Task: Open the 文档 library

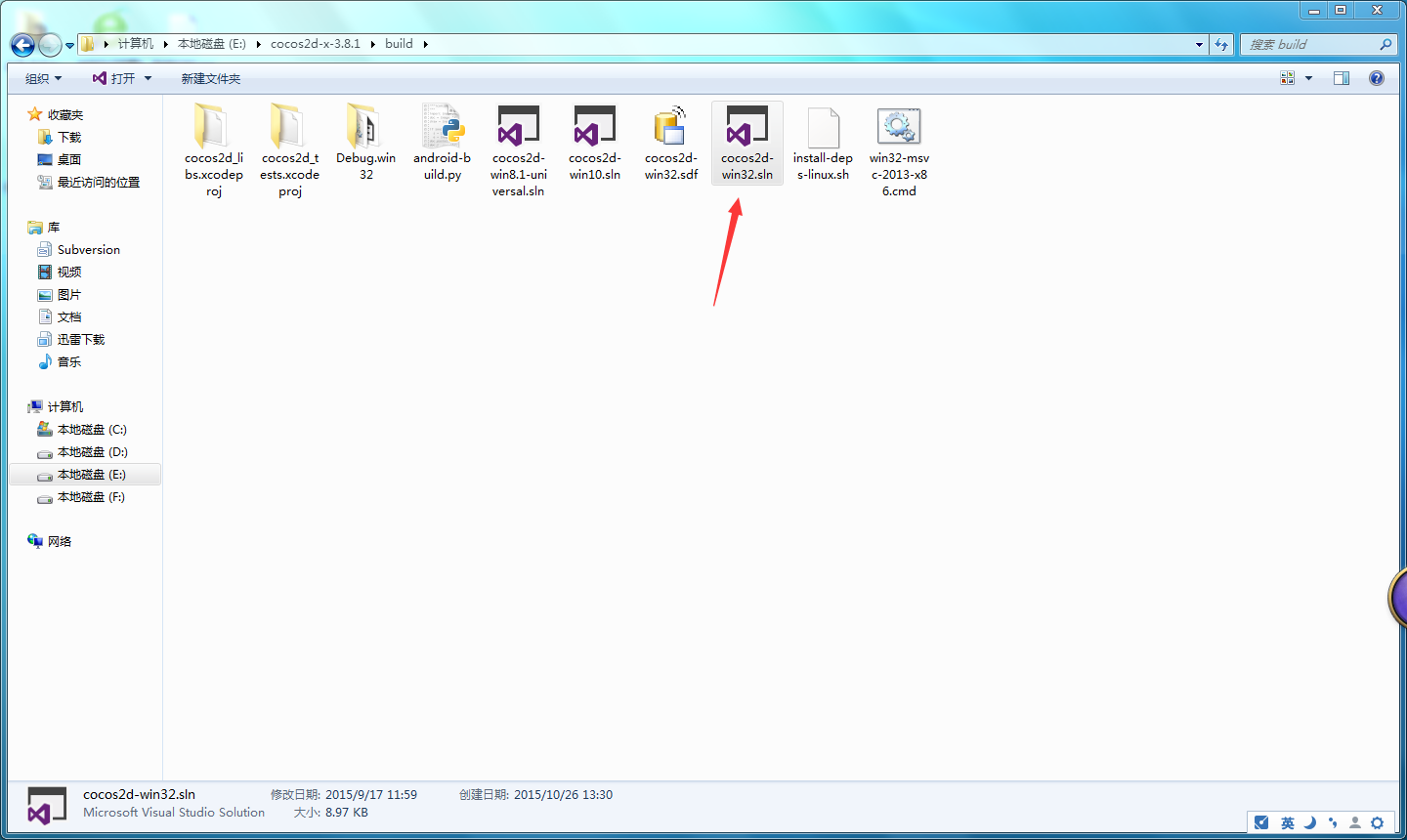Action: pos(69,316)
